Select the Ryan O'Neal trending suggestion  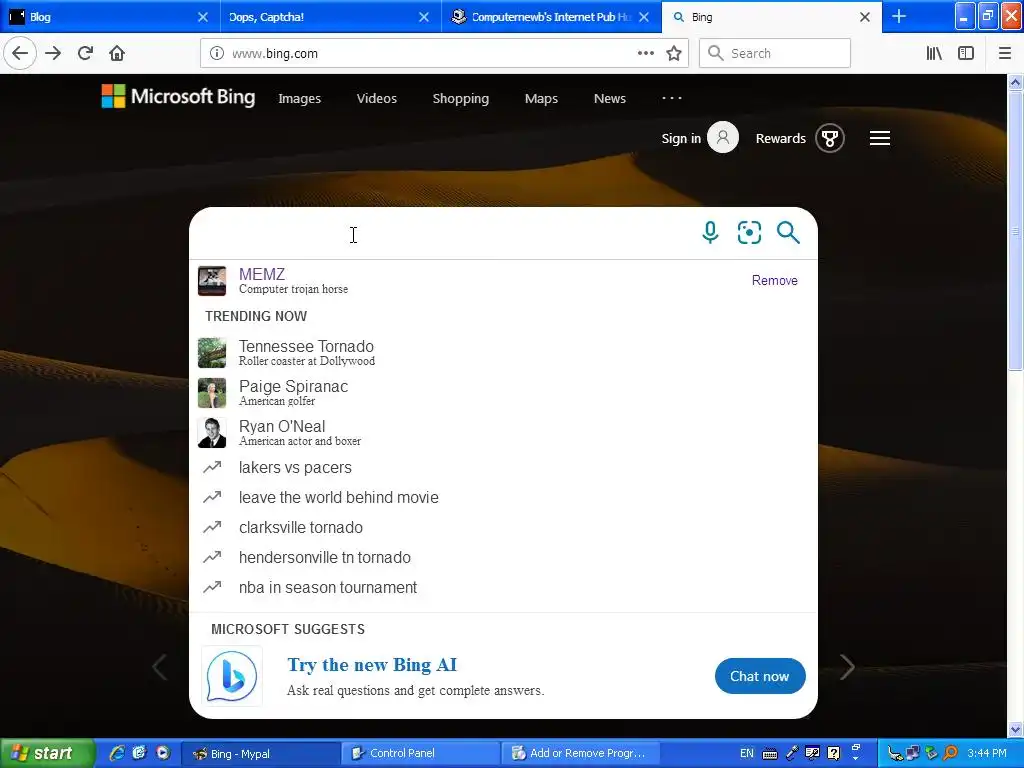coord(503,432)
